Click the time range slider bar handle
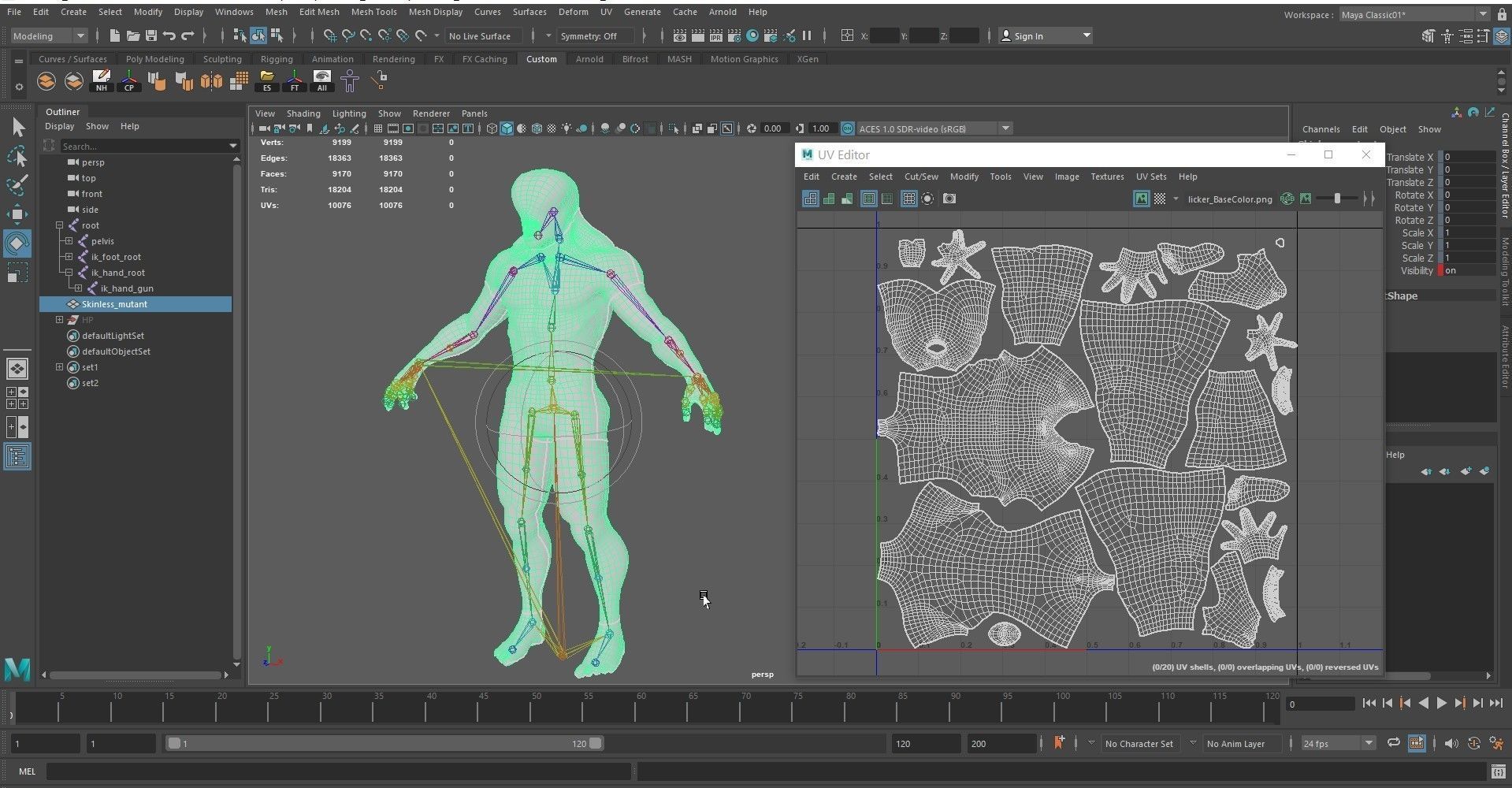Viewport: 1512px width, 788px height. [x=385, y=743]
